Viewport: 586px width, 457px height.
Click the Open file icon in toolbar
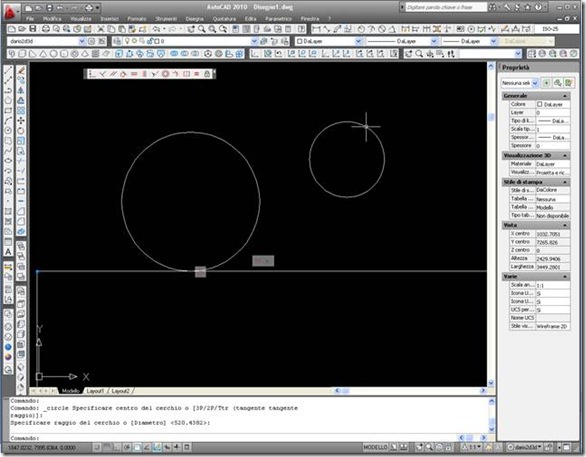22,29
